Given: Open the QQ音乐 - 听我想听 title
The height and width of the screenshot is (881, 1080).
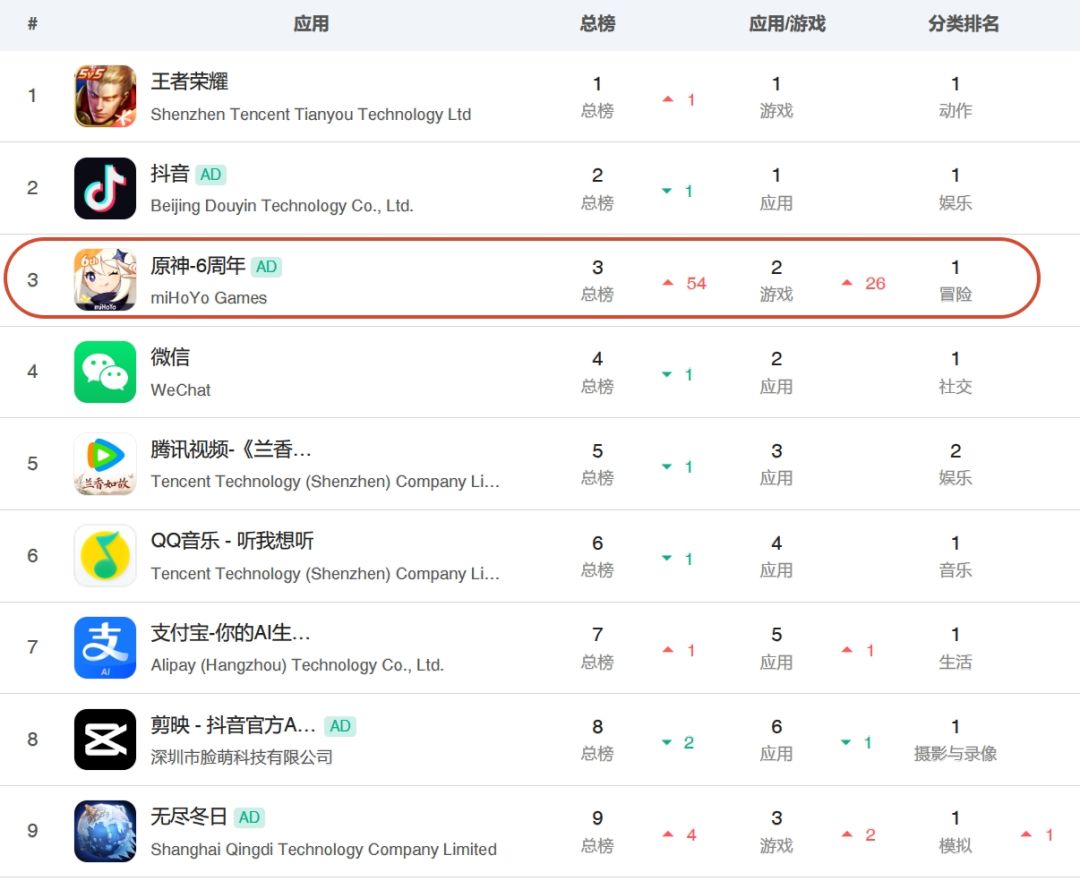Looking at the screenshot, I should point(232,541).
